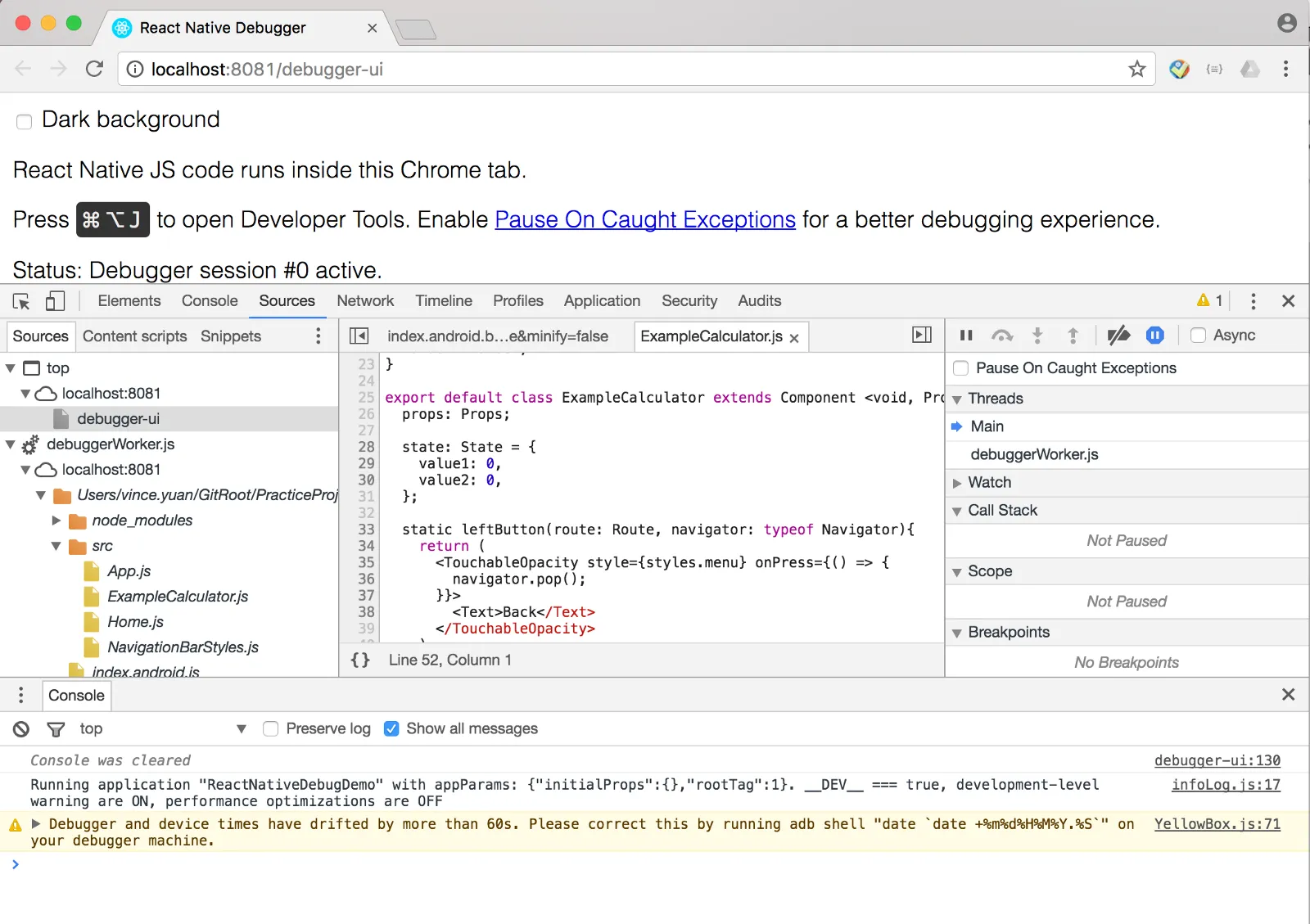The image size is (1310, 924).
Task: Open the YellowBox.js:71 source link
Action: click(1217, 824)
